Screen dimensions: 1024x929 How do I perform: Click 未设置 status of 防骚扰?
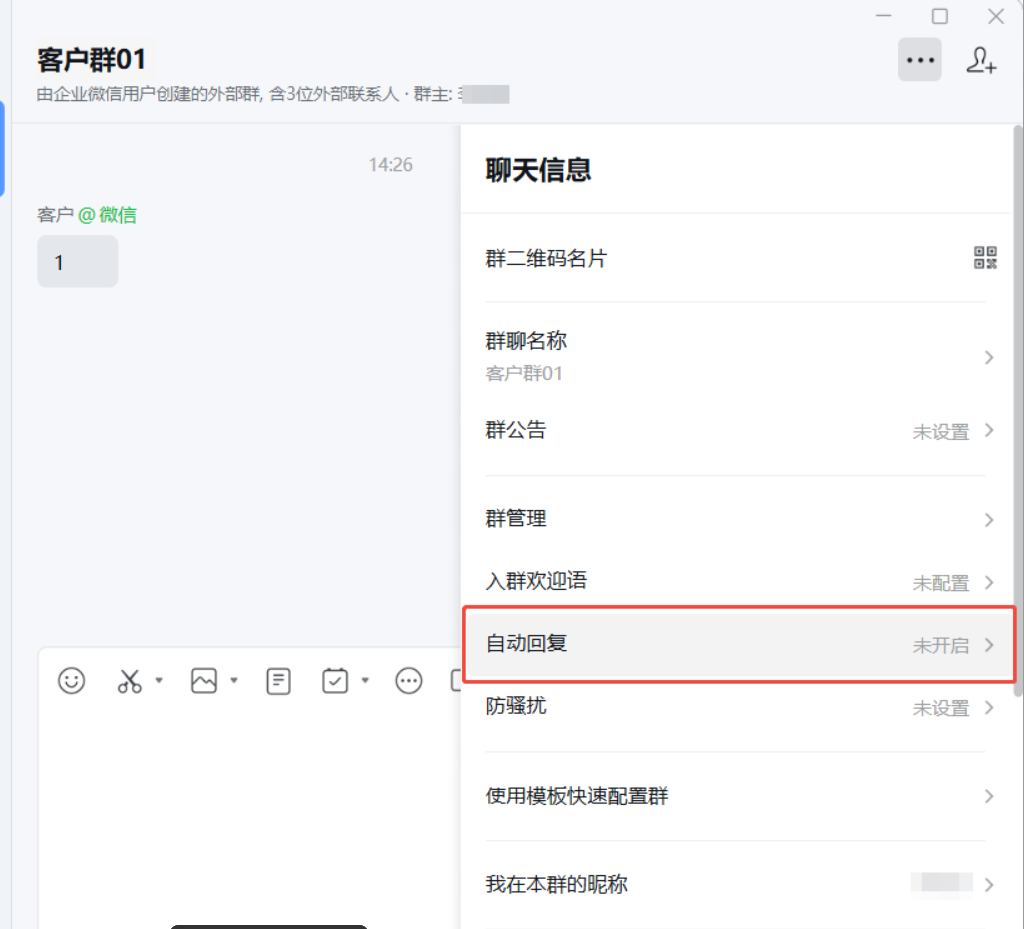pyautogui.click(x=940, y=708)
